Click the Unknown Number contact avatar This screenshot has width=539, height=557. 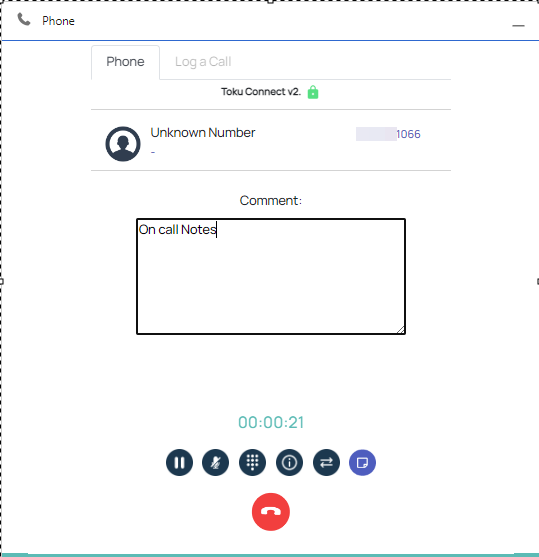[123, 144]
